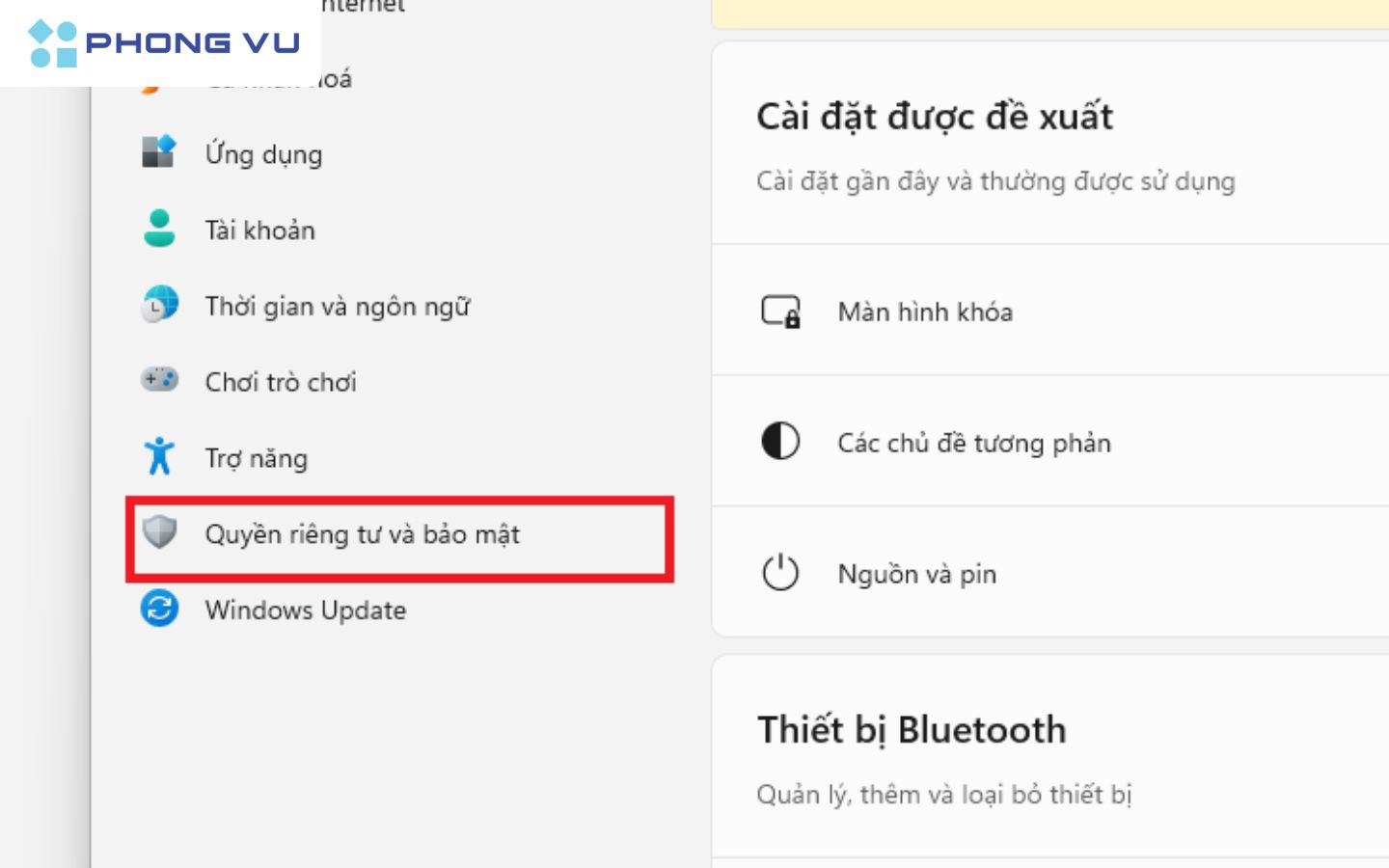The width and height of the screenshot is (1389, 868).
Task: Click the contrast themes half-circle icon
Action: pos(780,442)
